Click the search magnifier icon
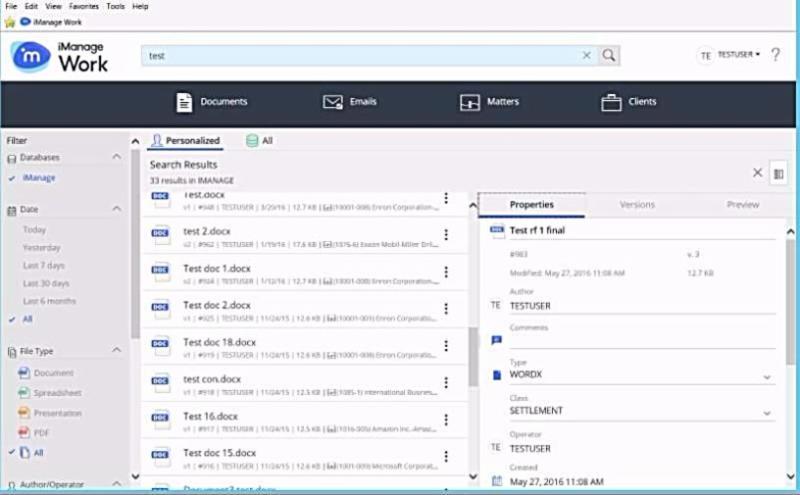The width and height of the screenshot is (800, 495). 609,56
